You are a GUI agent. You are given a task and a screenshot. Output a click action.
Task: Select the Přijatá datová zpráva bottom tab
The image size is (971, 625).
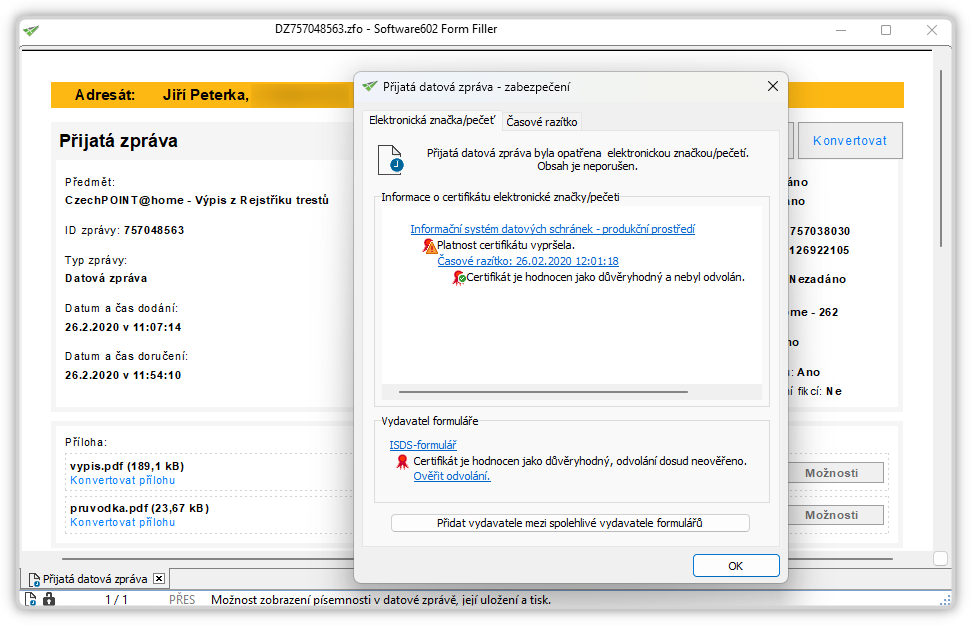point(95,579)
